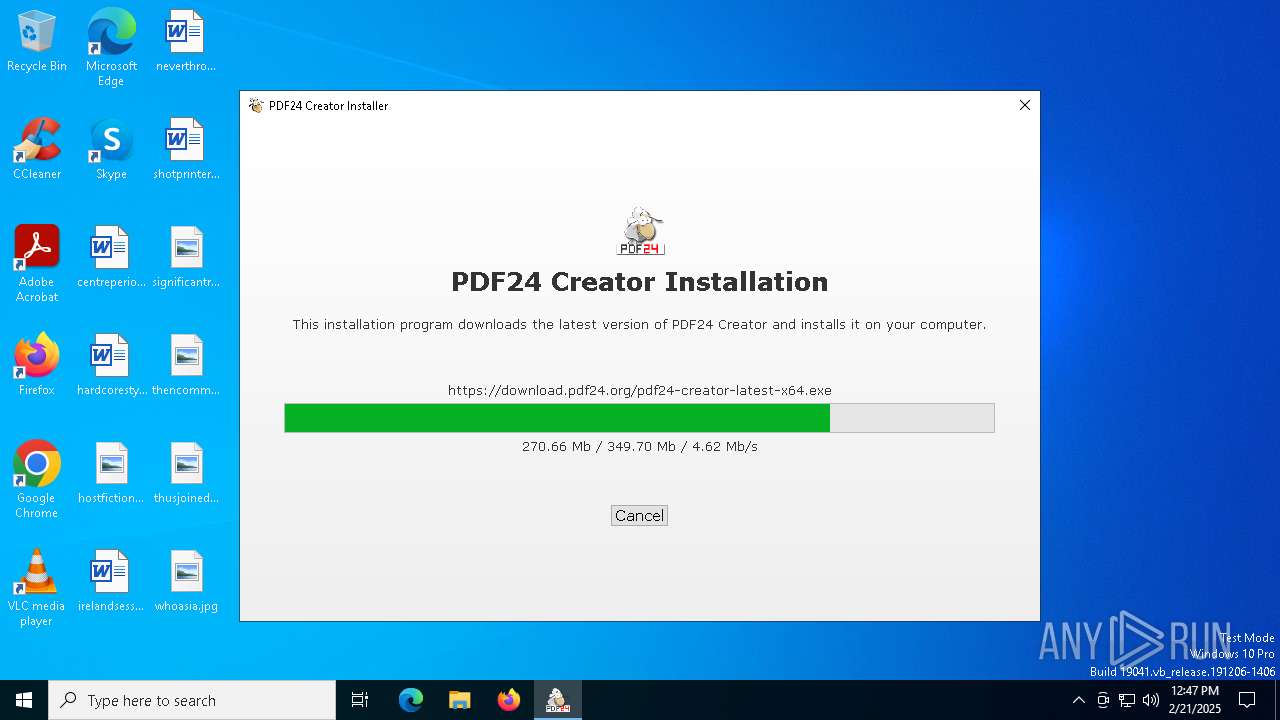
Task: Click the download speed status text
Action: click(639, 446)
